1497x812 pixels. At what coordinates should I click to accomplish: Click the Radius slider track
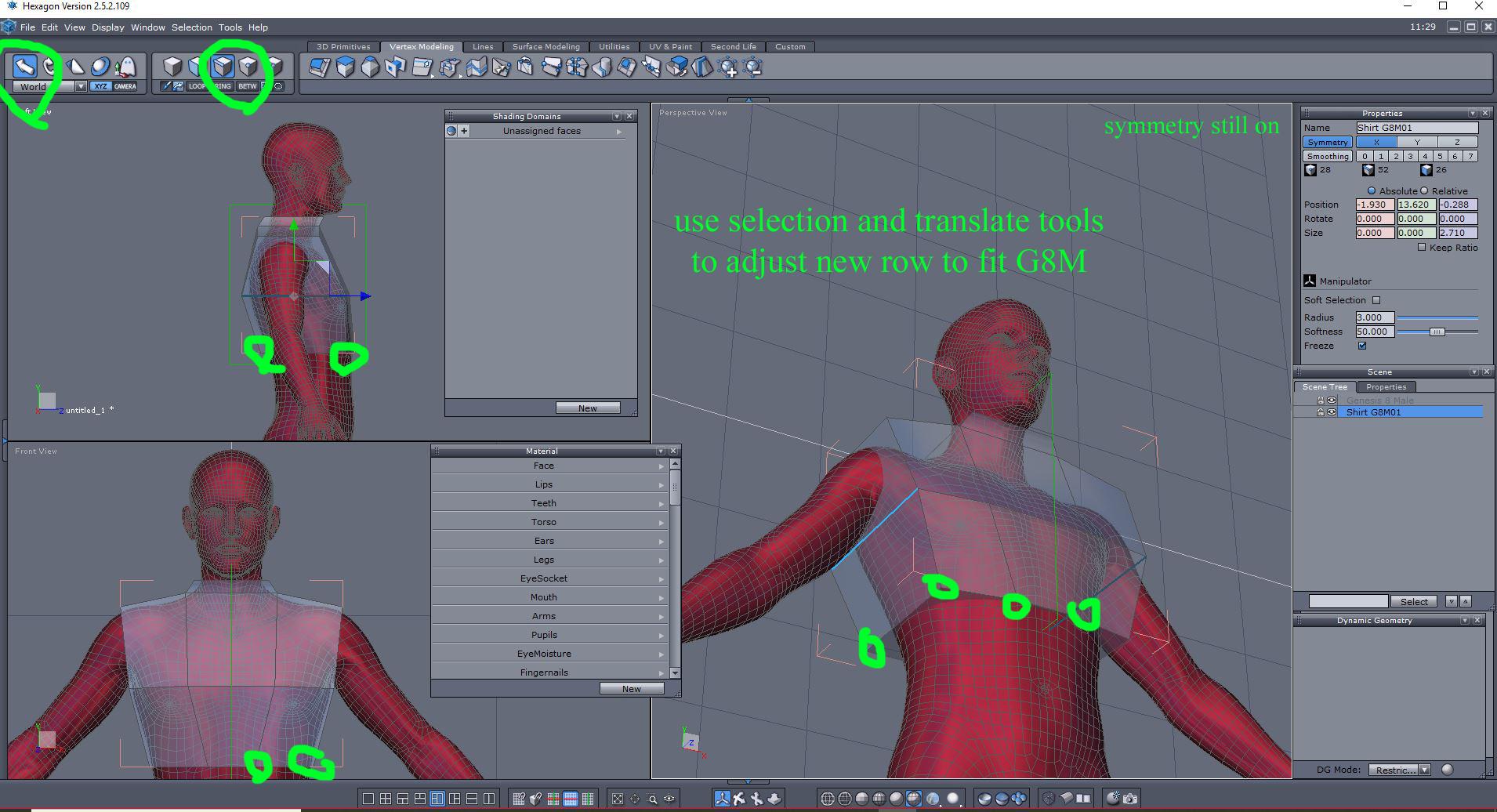(x=1437, y=317)
